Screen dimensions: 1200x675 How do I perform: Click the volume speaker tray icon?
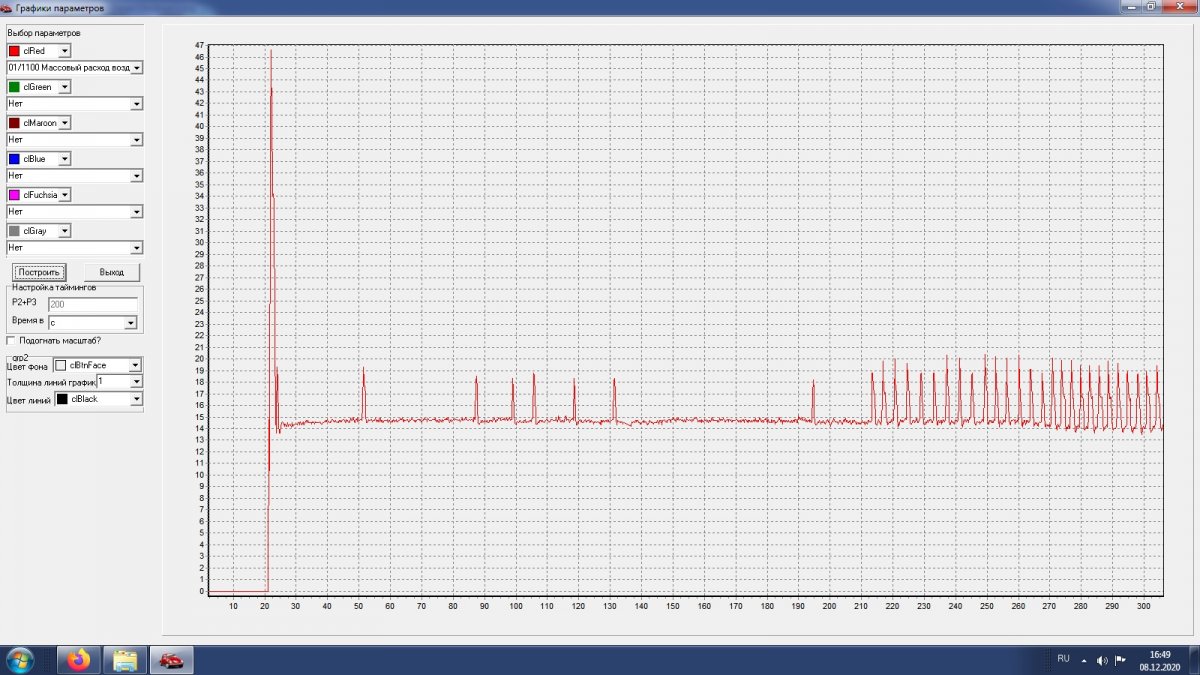pos(1102,660)
